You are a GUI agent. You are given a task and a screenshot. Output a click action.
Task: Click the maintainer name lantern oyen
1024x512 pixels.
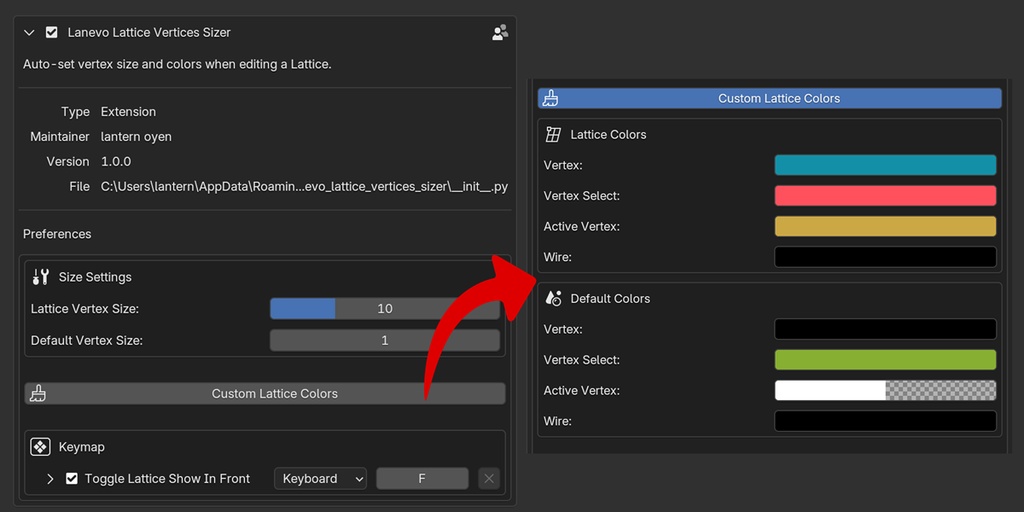[136, 137]
